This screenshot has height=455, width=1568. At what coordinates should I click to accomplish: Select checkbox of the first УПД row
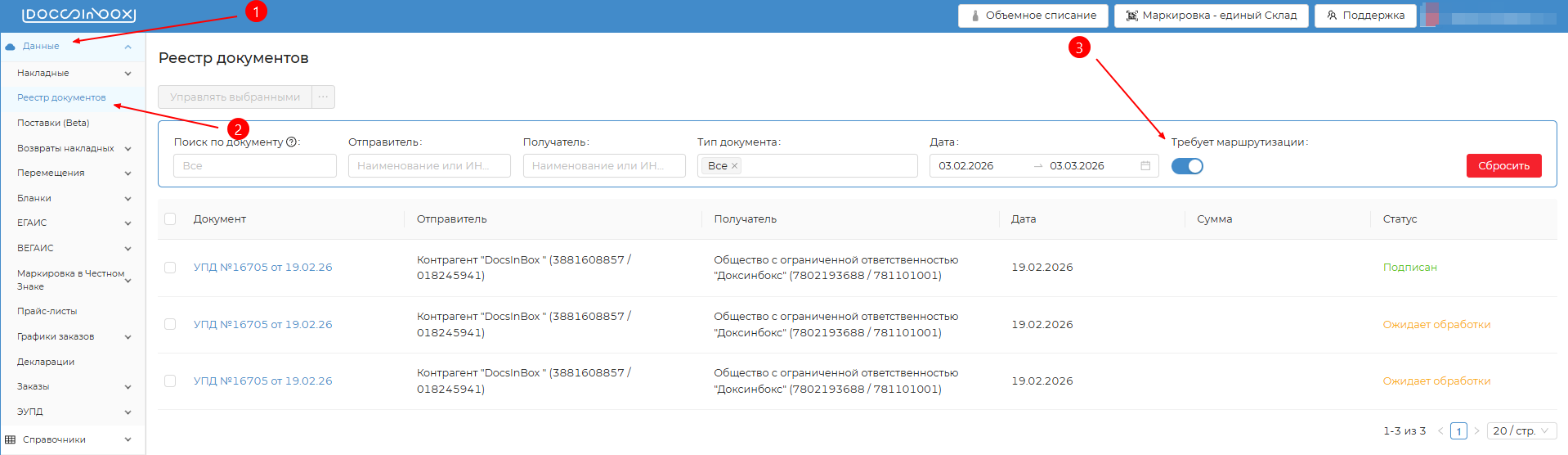170,268
